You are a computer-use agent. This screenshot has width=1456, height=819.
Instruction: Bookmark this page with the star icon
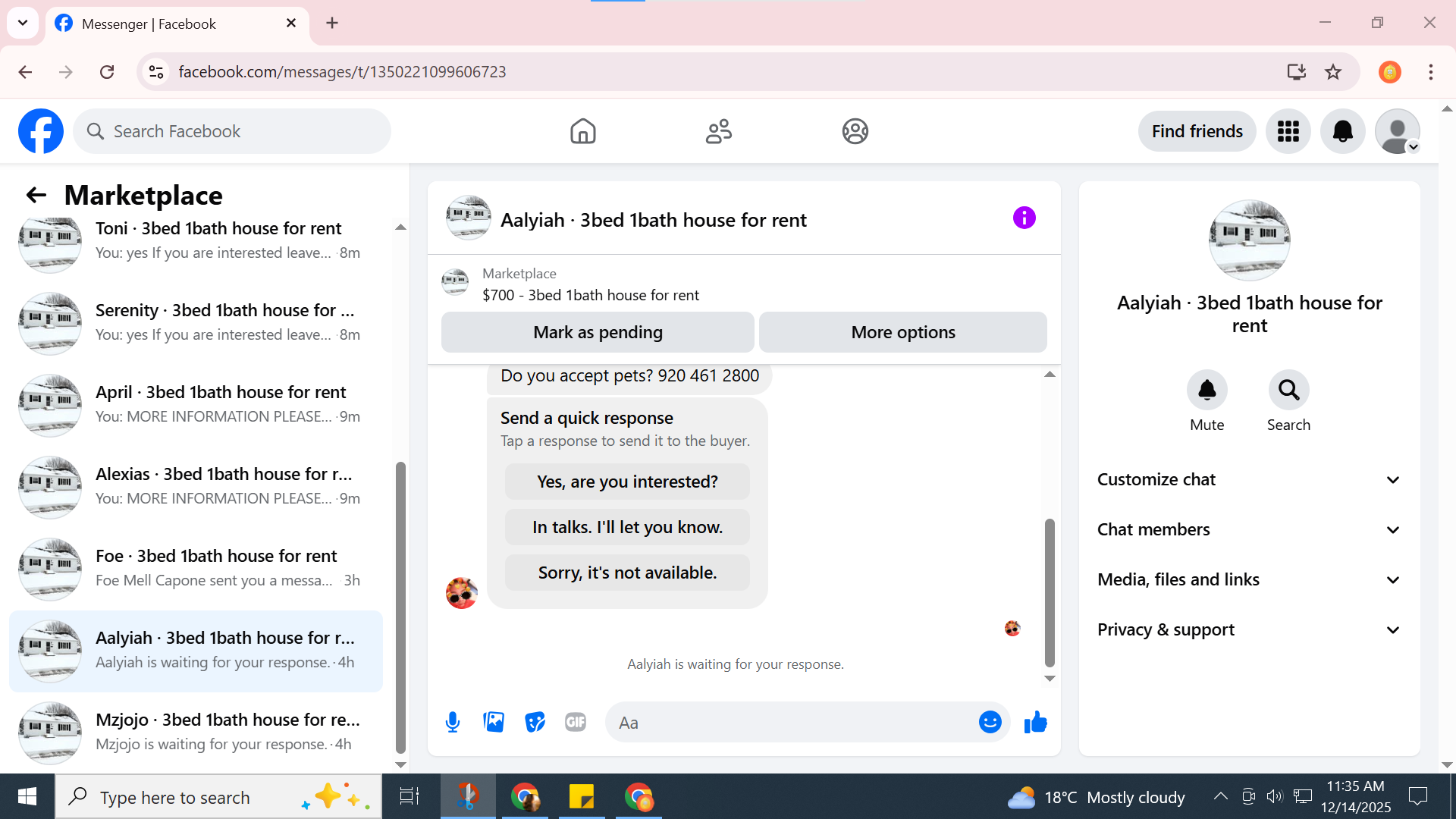1333,72
